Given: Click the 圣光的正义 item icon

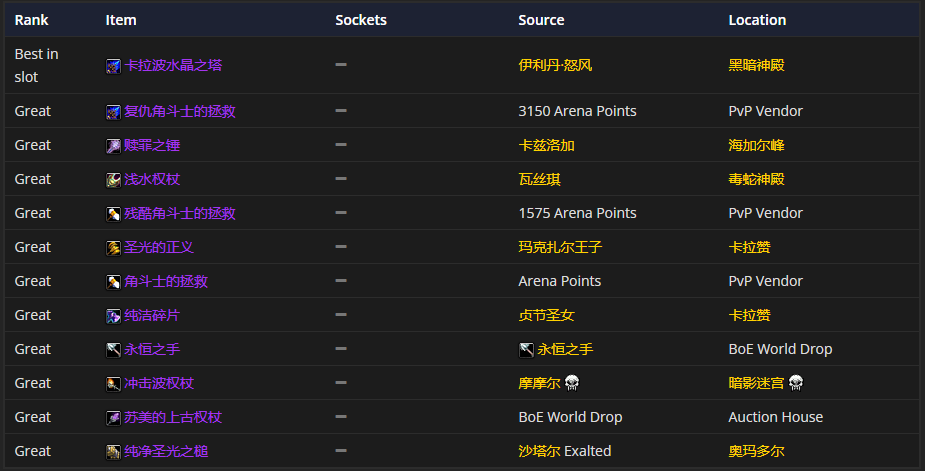Looking at the screenshot, I should [x=114, y=248].
